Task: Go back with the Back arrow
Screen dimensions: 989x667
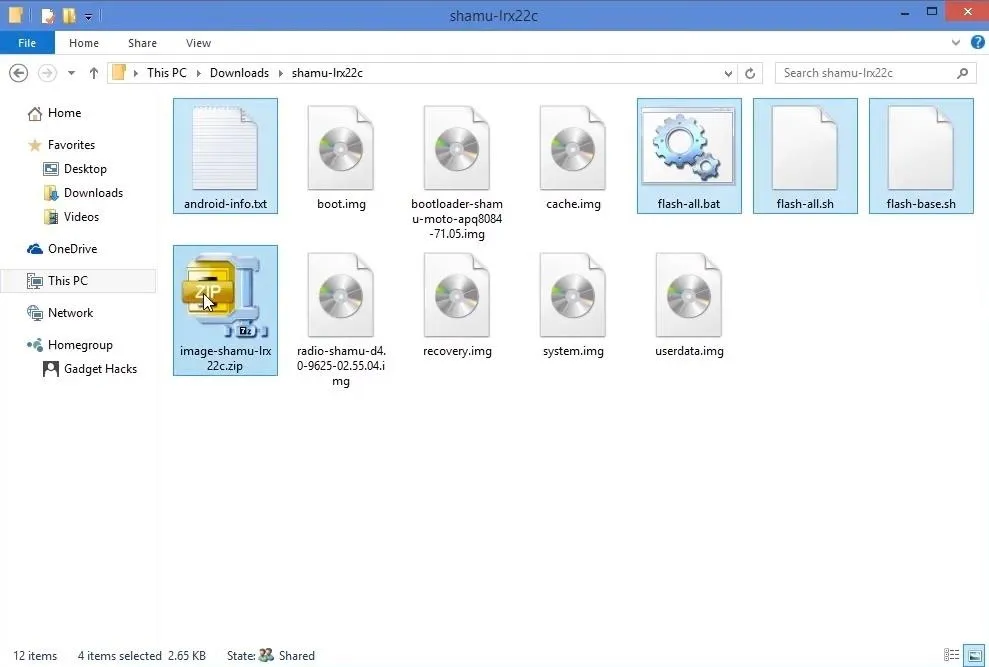Action: [x=18, y=73]
